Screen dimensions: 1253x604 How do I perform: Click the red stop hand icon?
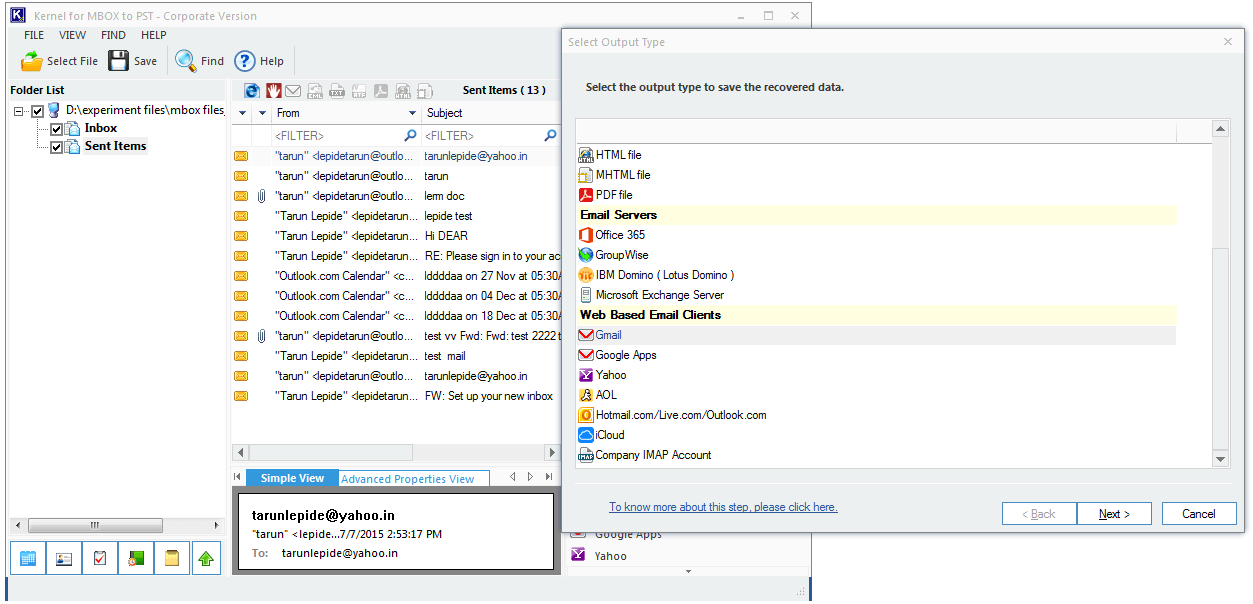[273, 91]
